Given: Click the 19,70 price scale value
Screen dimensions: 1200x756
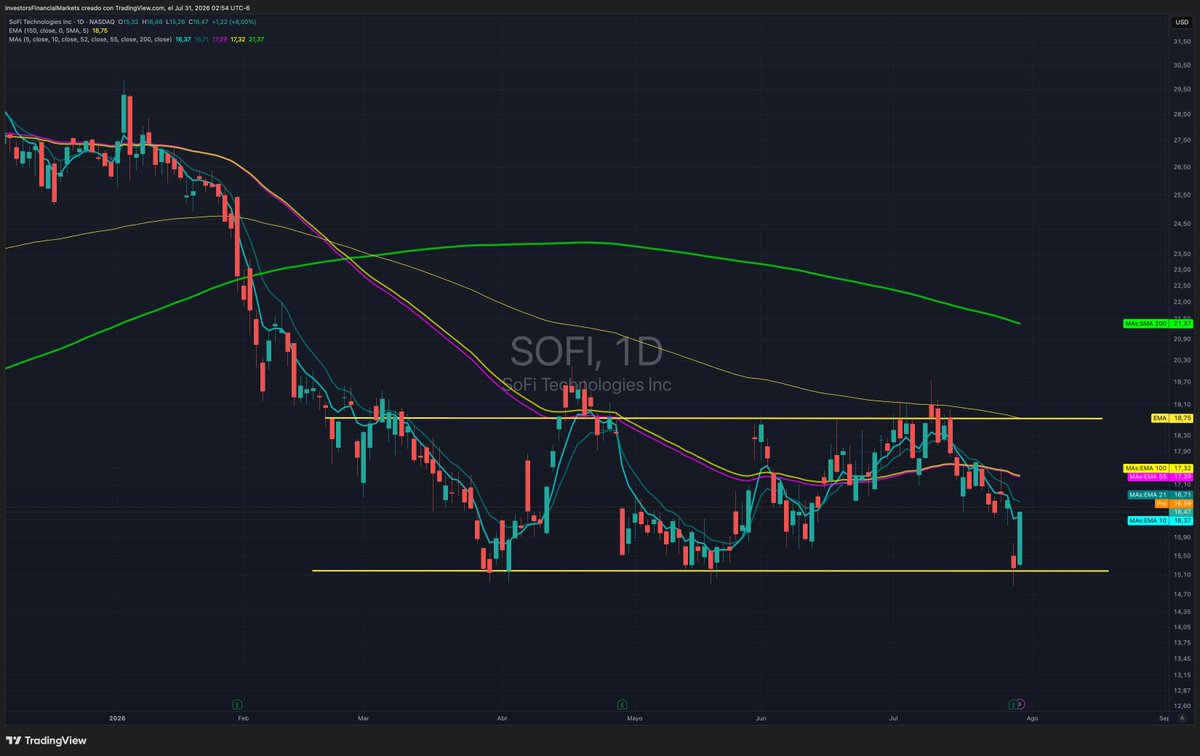Looking at the screenshot, I should 1180,382.
